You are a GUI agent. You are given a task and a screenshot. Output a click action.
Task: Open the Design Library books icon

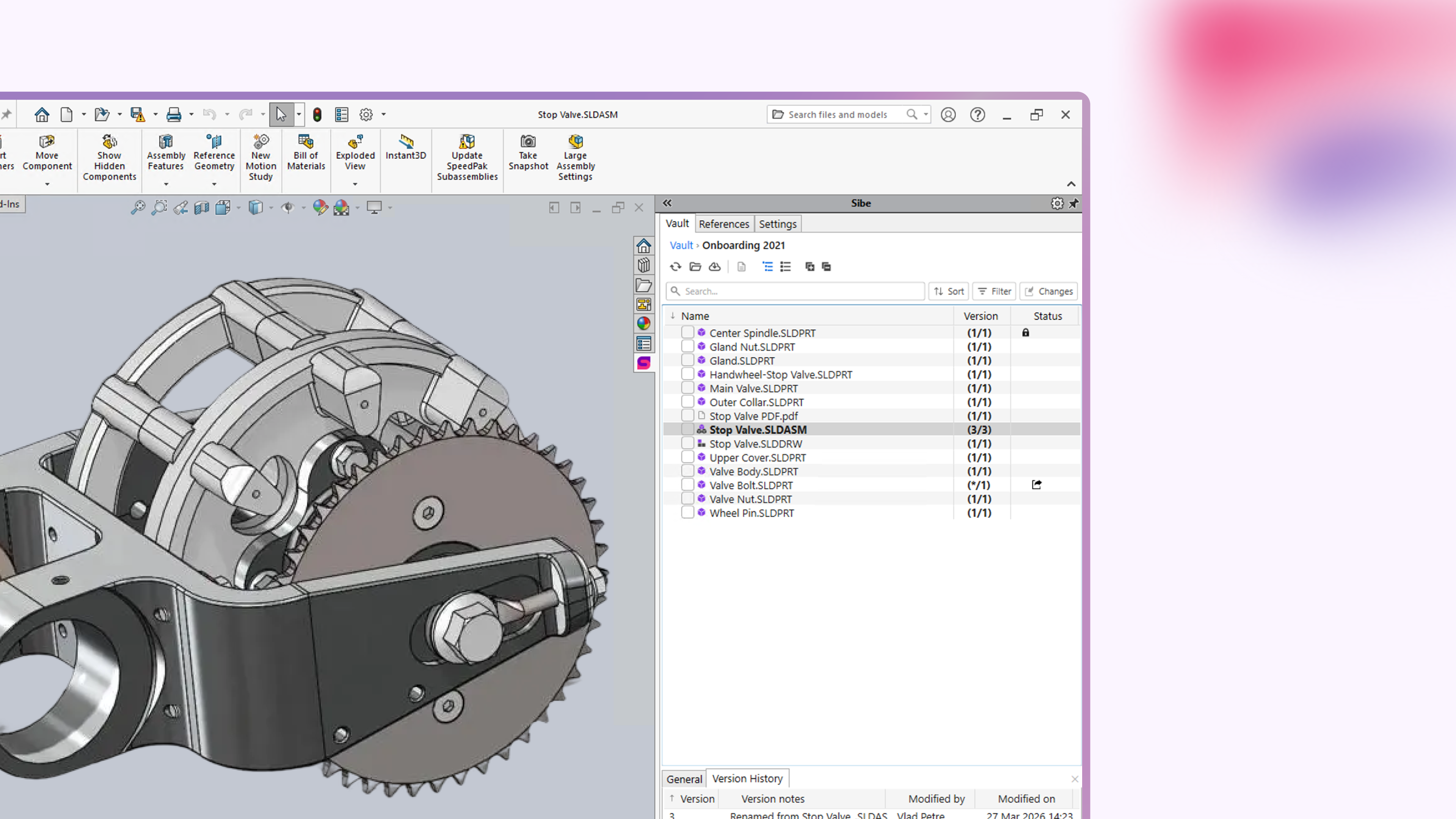point(644,265)
